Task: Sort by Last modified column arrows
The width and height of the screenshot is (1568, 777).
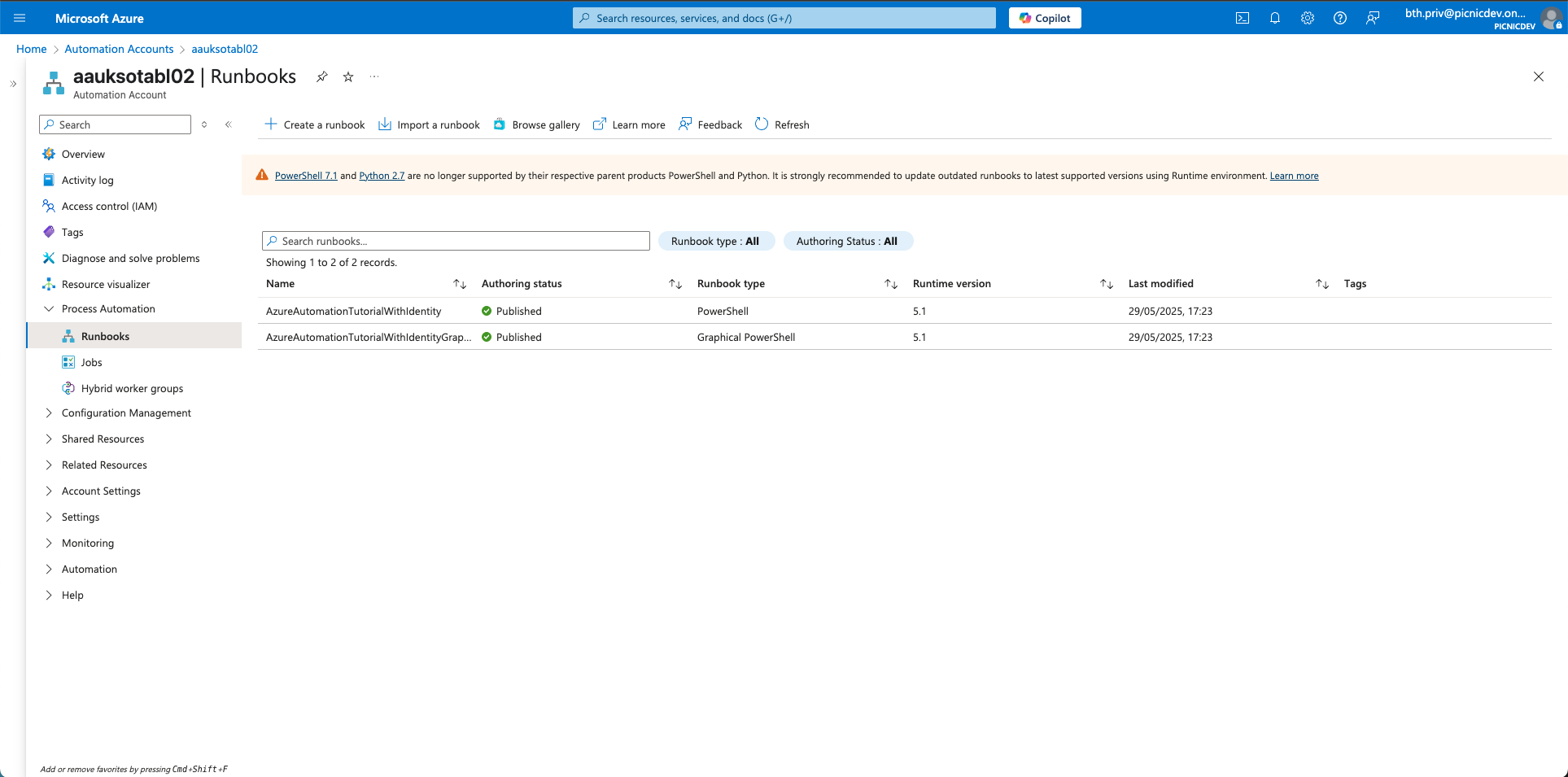Action: pyautogui.click(x=1322, y=284)
